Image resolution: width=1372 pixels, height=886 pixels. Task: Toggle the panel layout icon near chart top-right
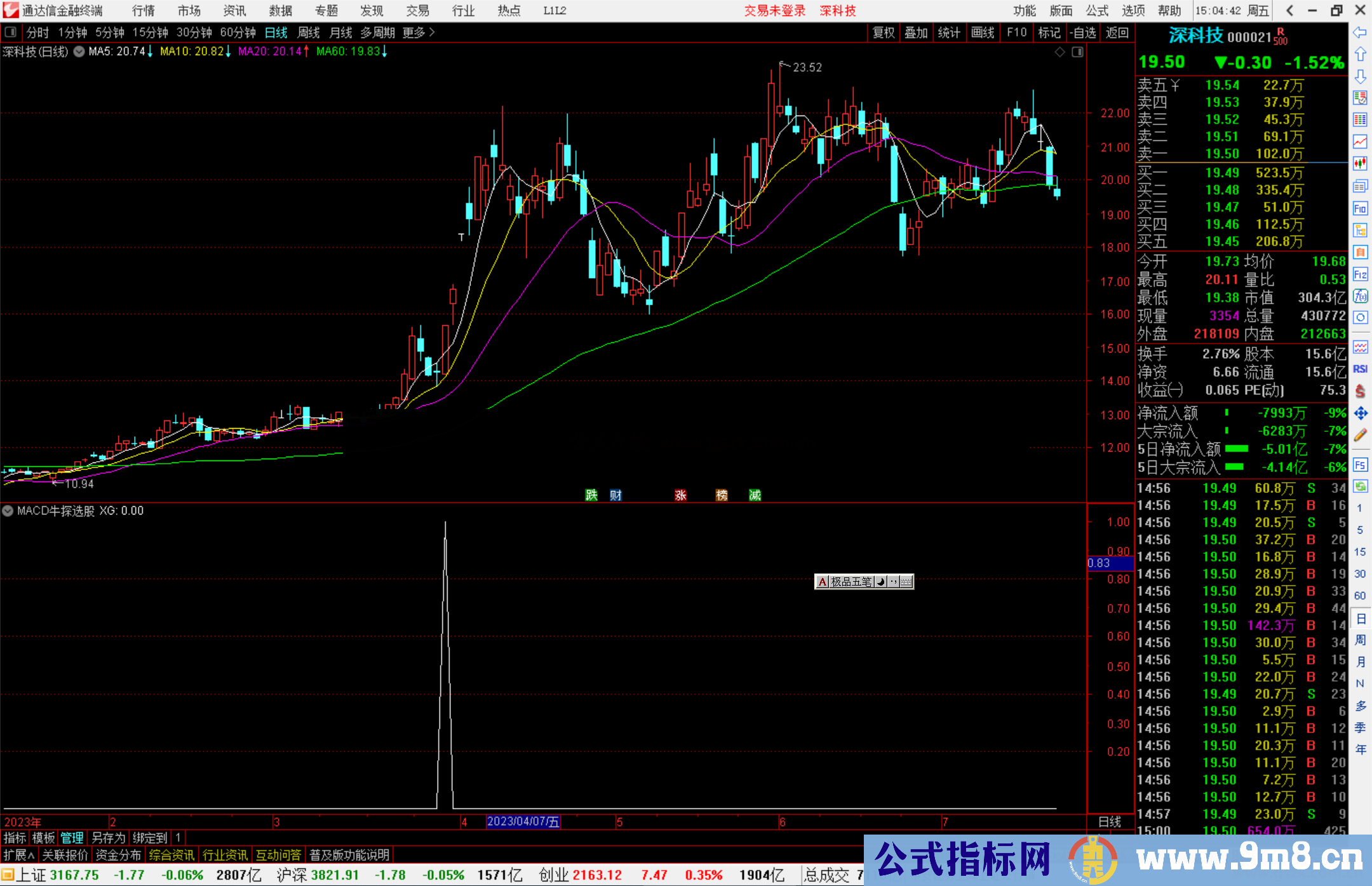1078,52
